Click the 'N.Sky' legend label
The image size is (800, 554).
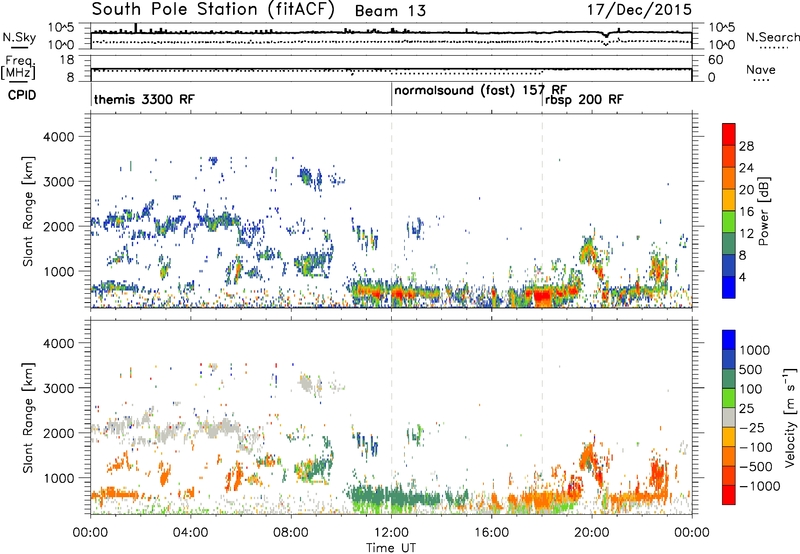point(19,37)
